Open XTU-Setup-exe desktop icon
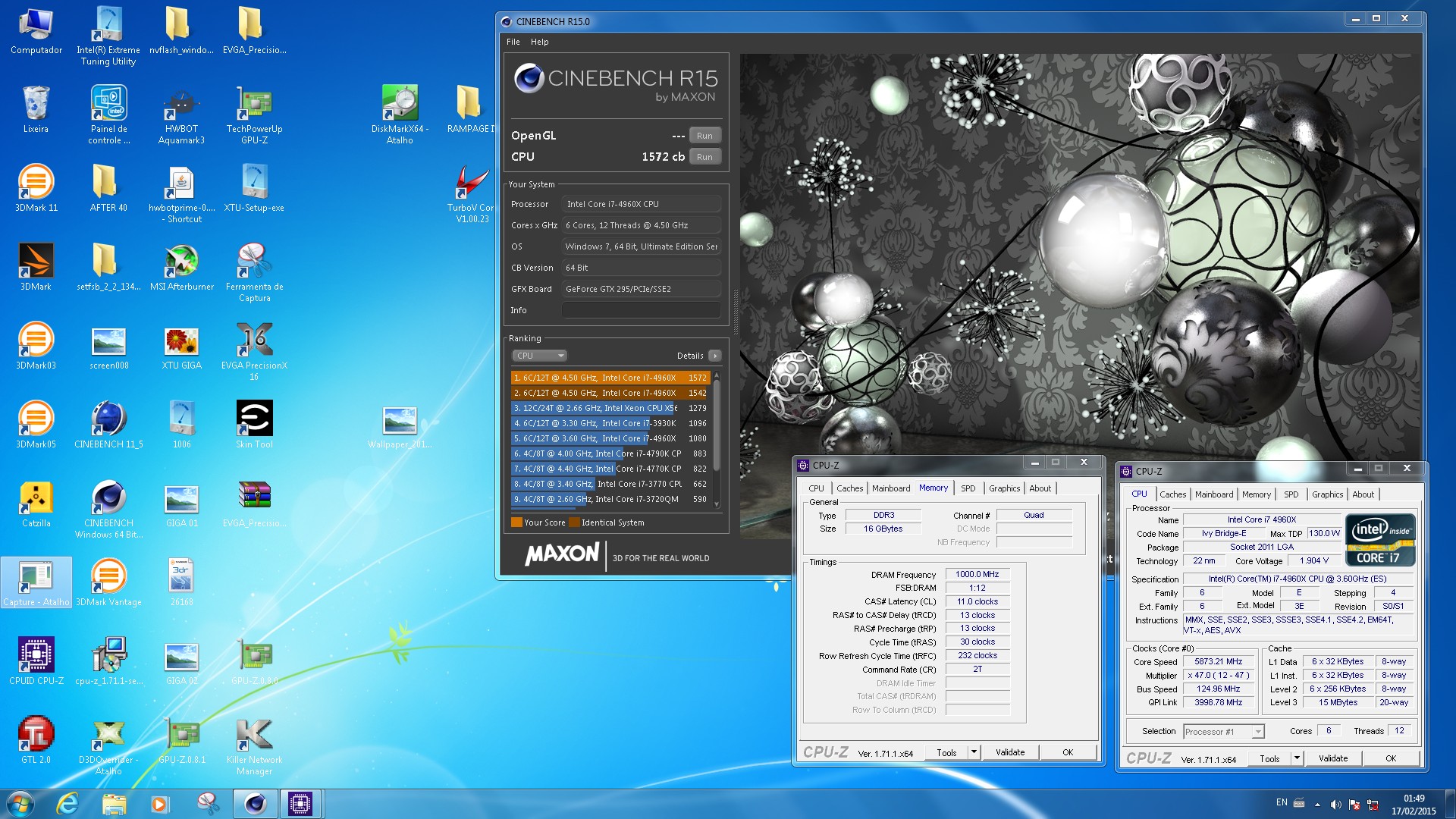This screenshot has width=1456, height=819. pos(254,188)
